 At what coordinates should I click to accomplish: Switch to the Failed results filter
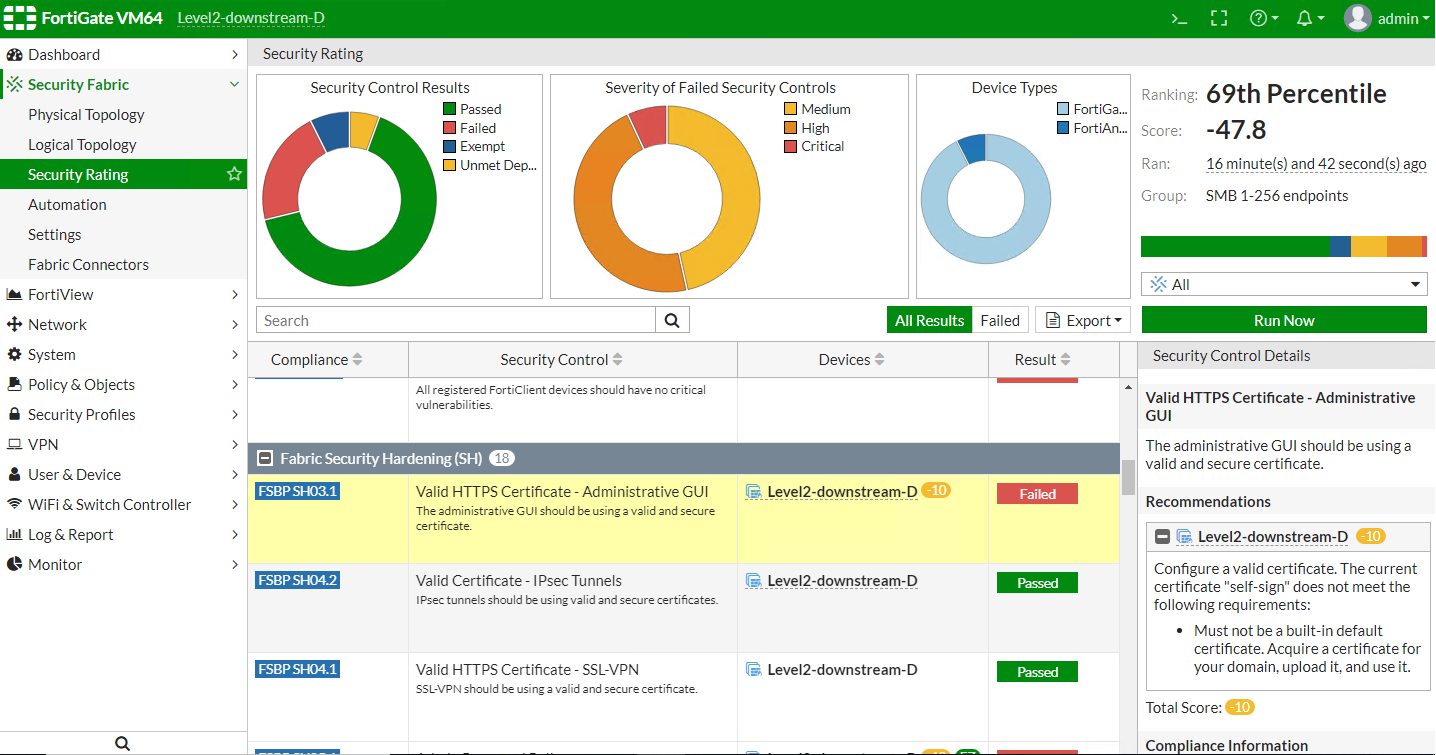pos(999,320)
